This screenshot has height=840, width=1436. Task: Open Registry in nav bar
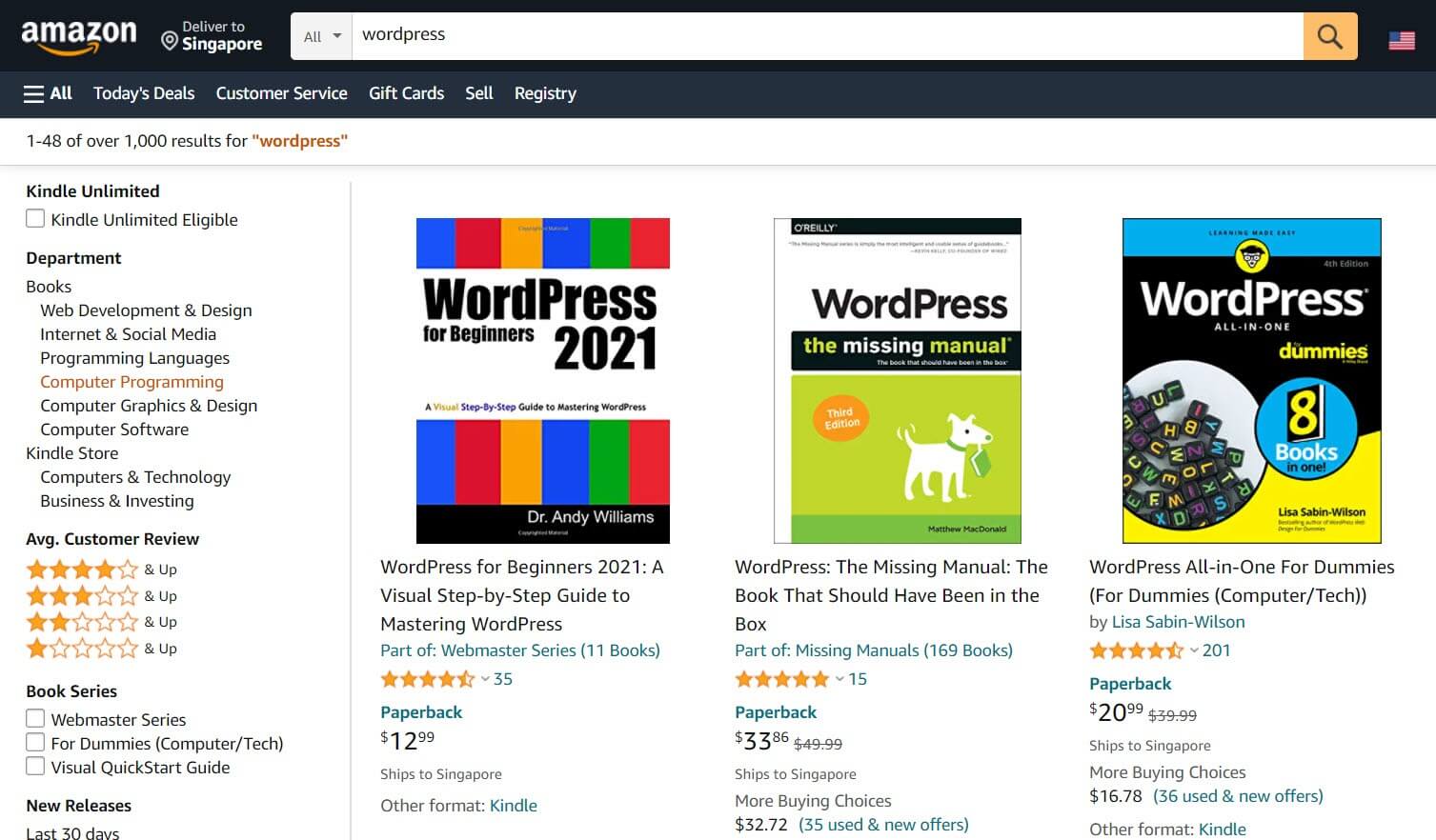point(545,93)
